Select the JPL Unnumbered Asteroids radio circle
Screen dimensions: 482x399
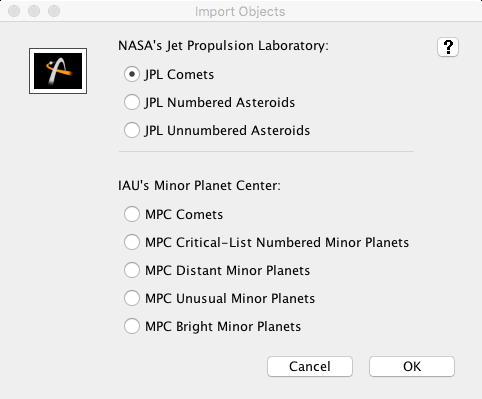tap(132, 130)
